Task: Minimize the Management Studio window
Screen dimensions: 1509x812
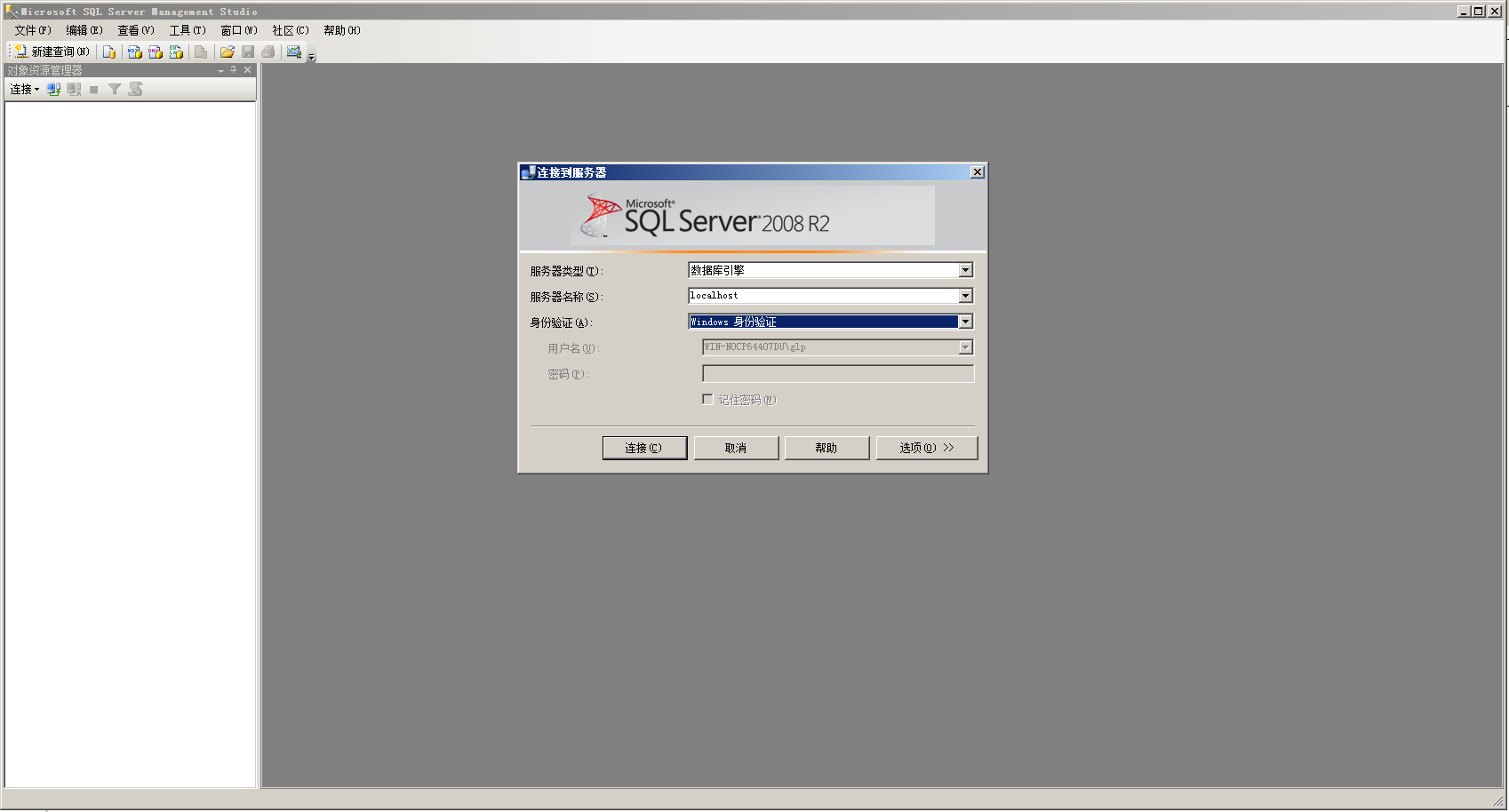Action: [x=1464, y=12]
